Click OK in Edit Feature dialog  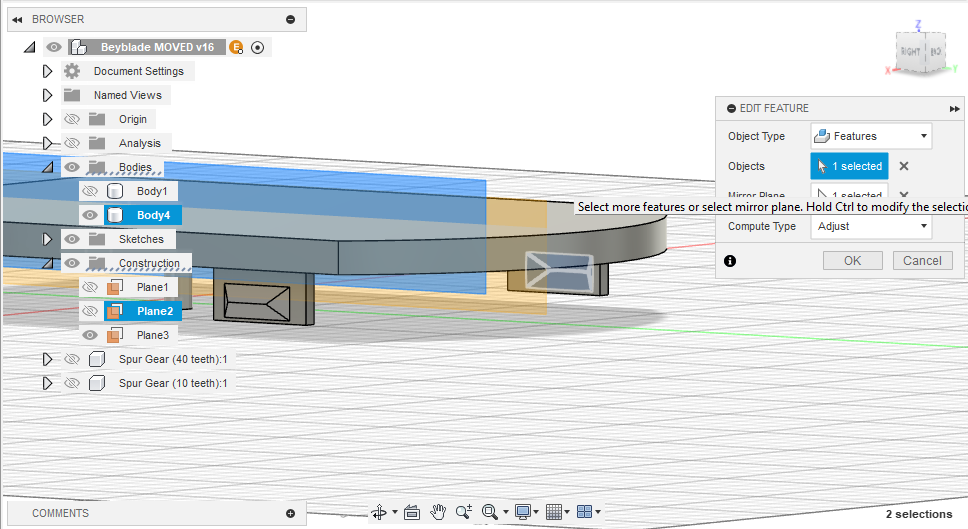click(853, 260)
